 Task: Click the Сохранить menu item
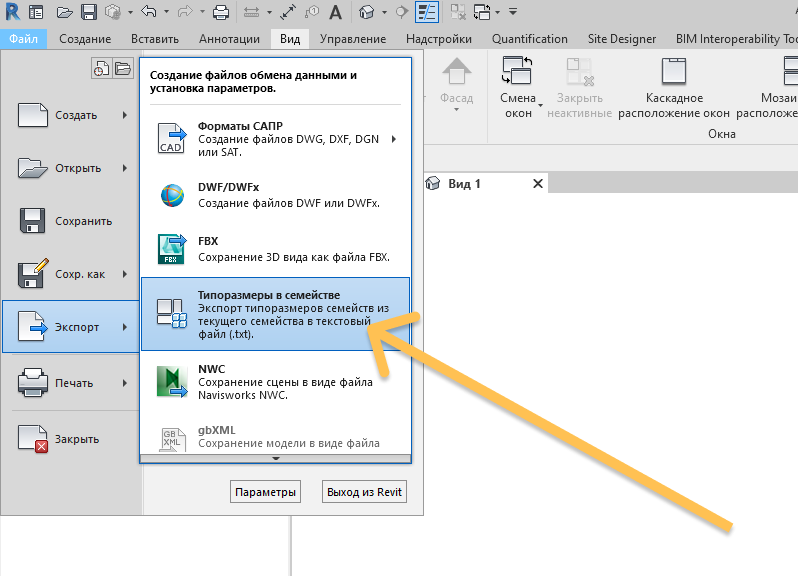pos(71,221)
